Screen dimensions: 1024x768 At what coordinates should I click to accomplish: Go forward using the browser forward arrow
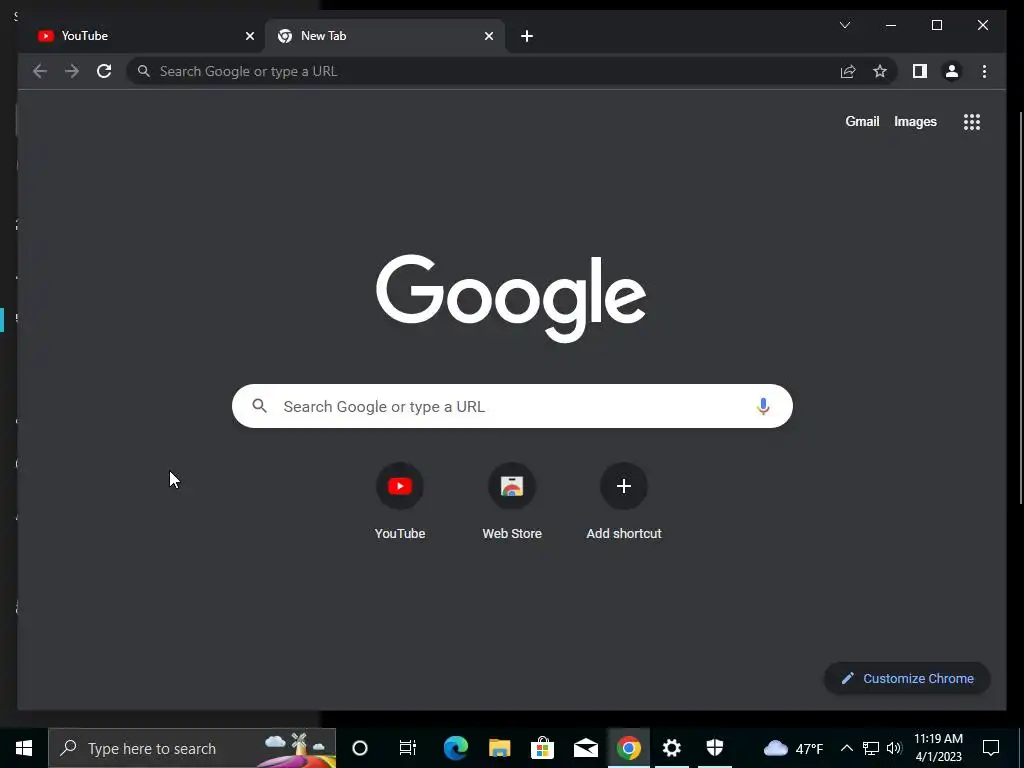pyautogui.click(x=72, y=71)
